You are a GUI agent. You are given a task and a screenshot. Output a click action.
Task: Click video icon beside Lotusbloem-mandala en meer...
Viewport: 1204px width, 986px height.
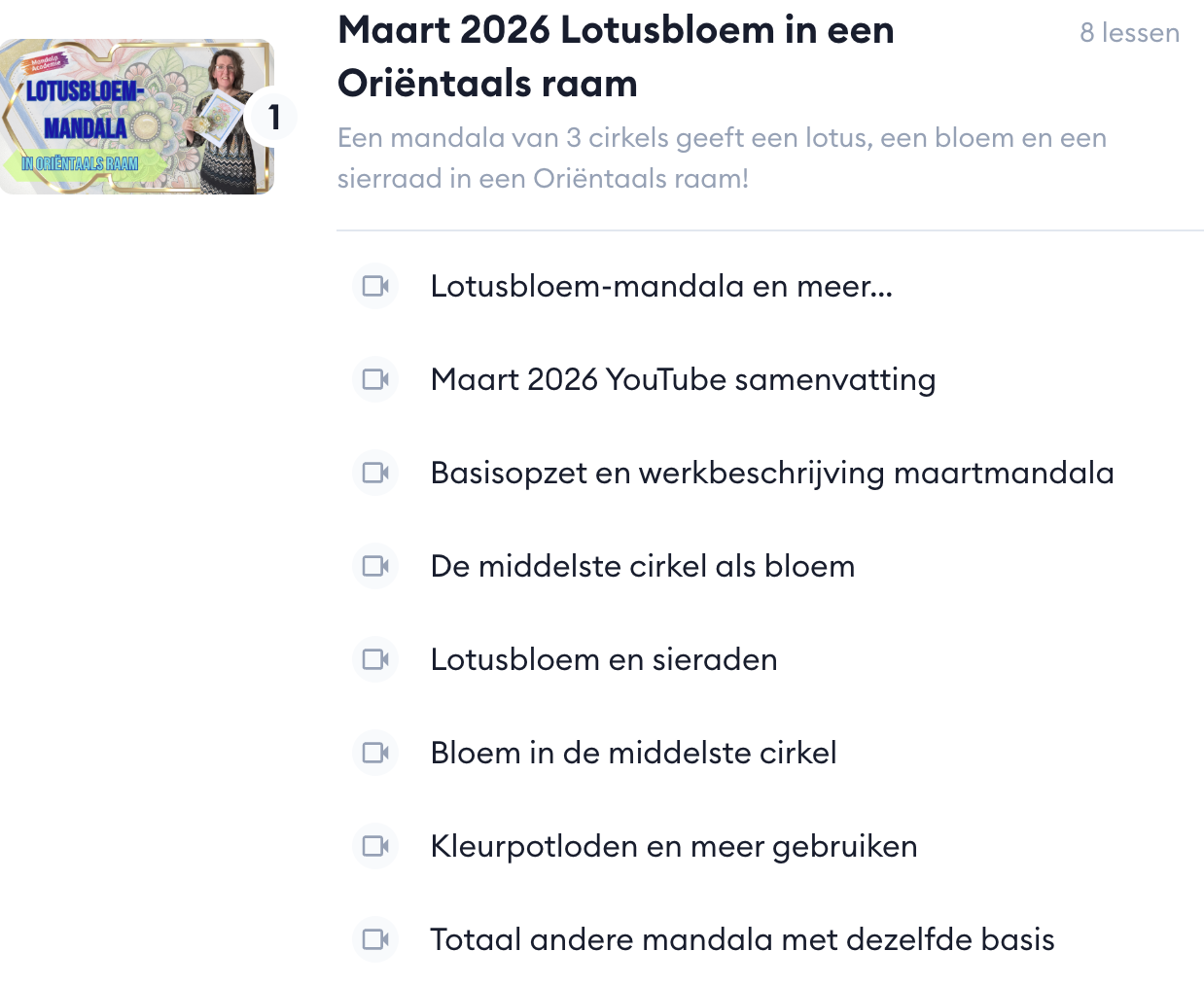pos(375,286)
